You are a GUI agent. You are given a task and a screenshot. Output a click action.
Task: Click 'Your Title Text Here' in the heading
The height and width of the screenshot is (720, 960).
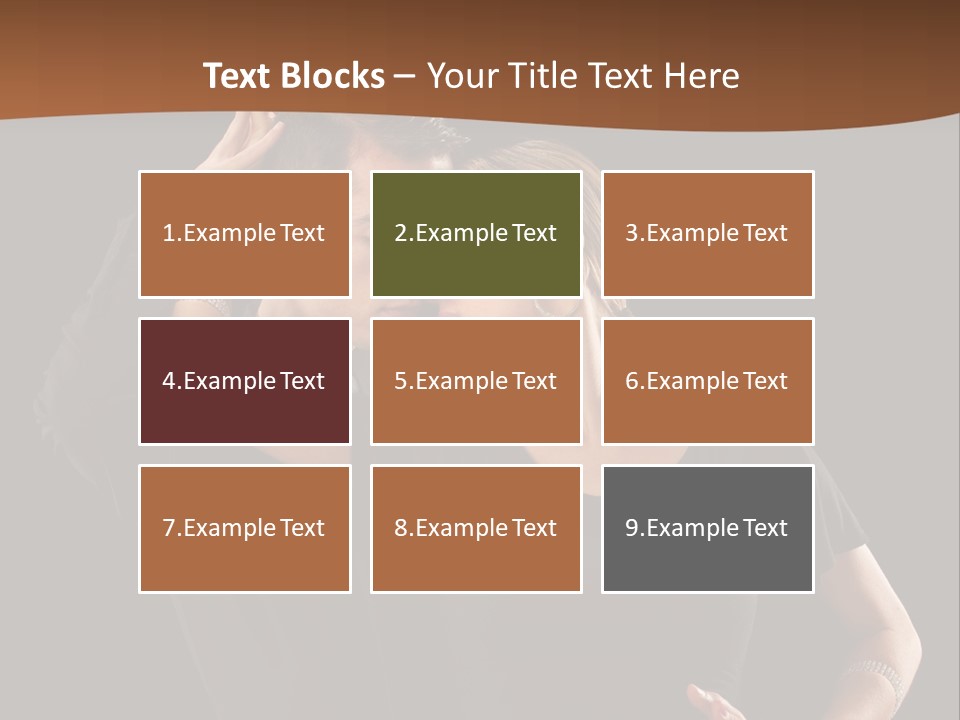click(x=583, y=76)
